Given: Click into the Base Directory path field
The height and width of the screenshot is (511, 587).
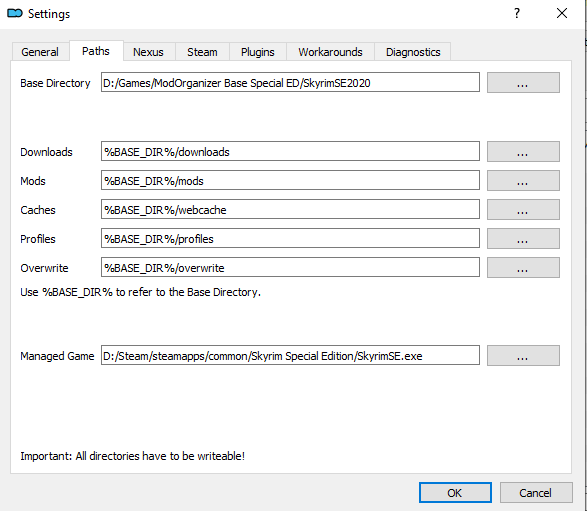Looking at the screenshot, I should pyautogui.click(x=290, y=82).
